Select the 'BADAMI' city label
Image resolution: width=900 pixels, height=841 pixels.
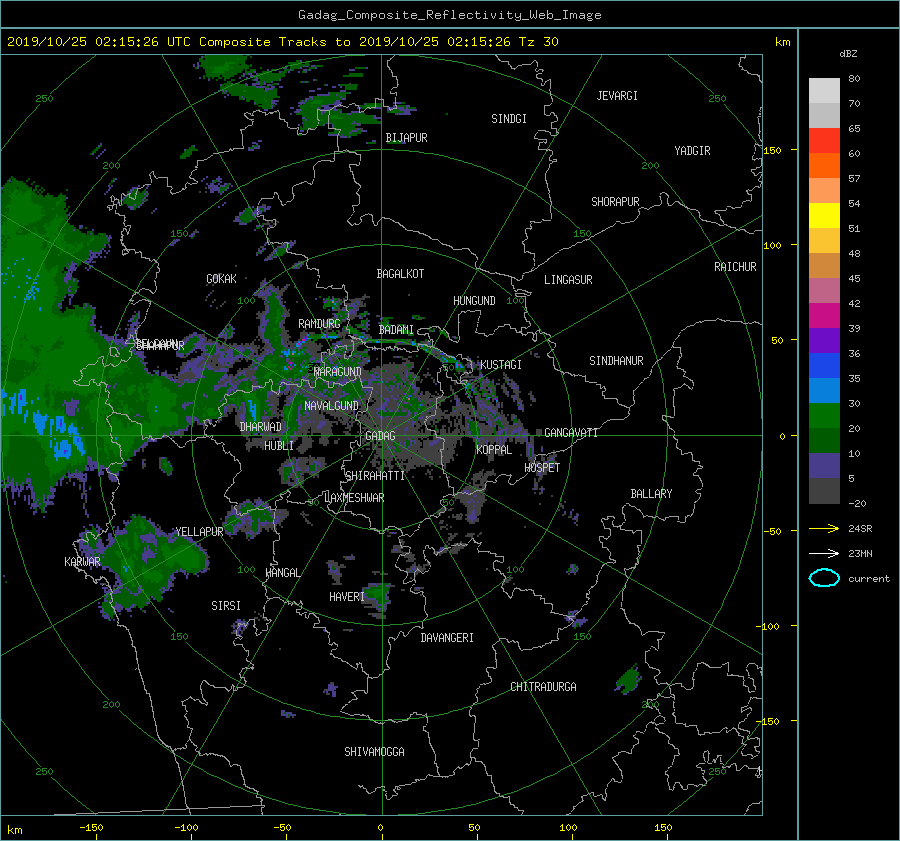(x=396, y=330)
